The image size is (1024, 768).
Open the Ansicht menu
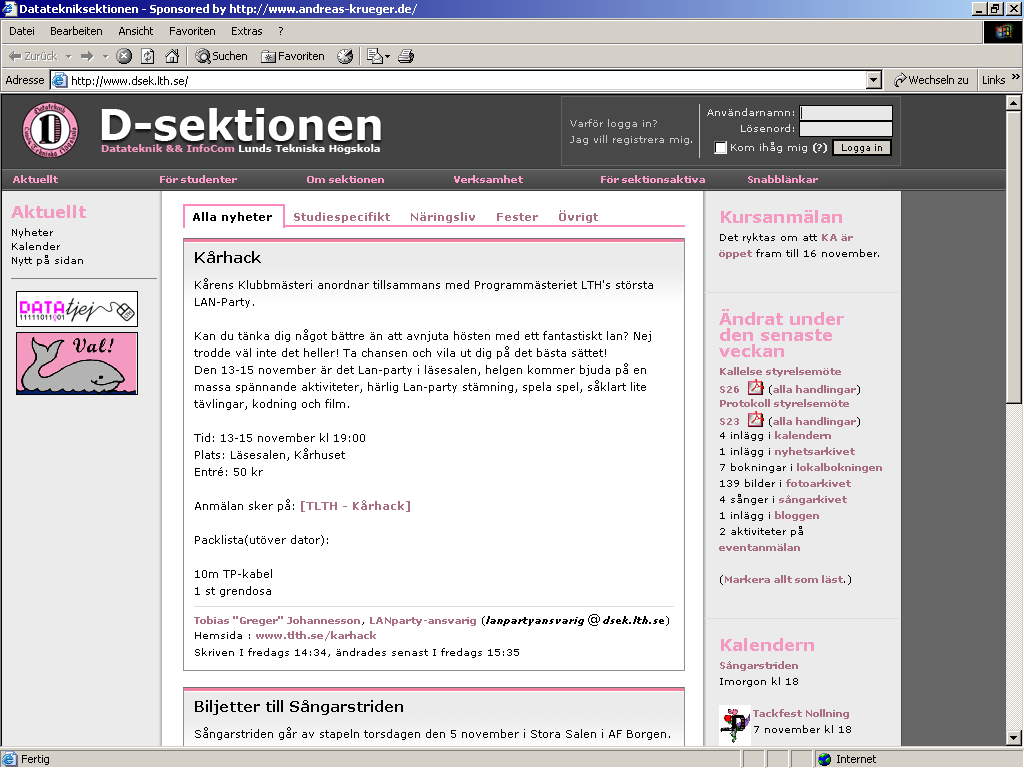[136, 31]
